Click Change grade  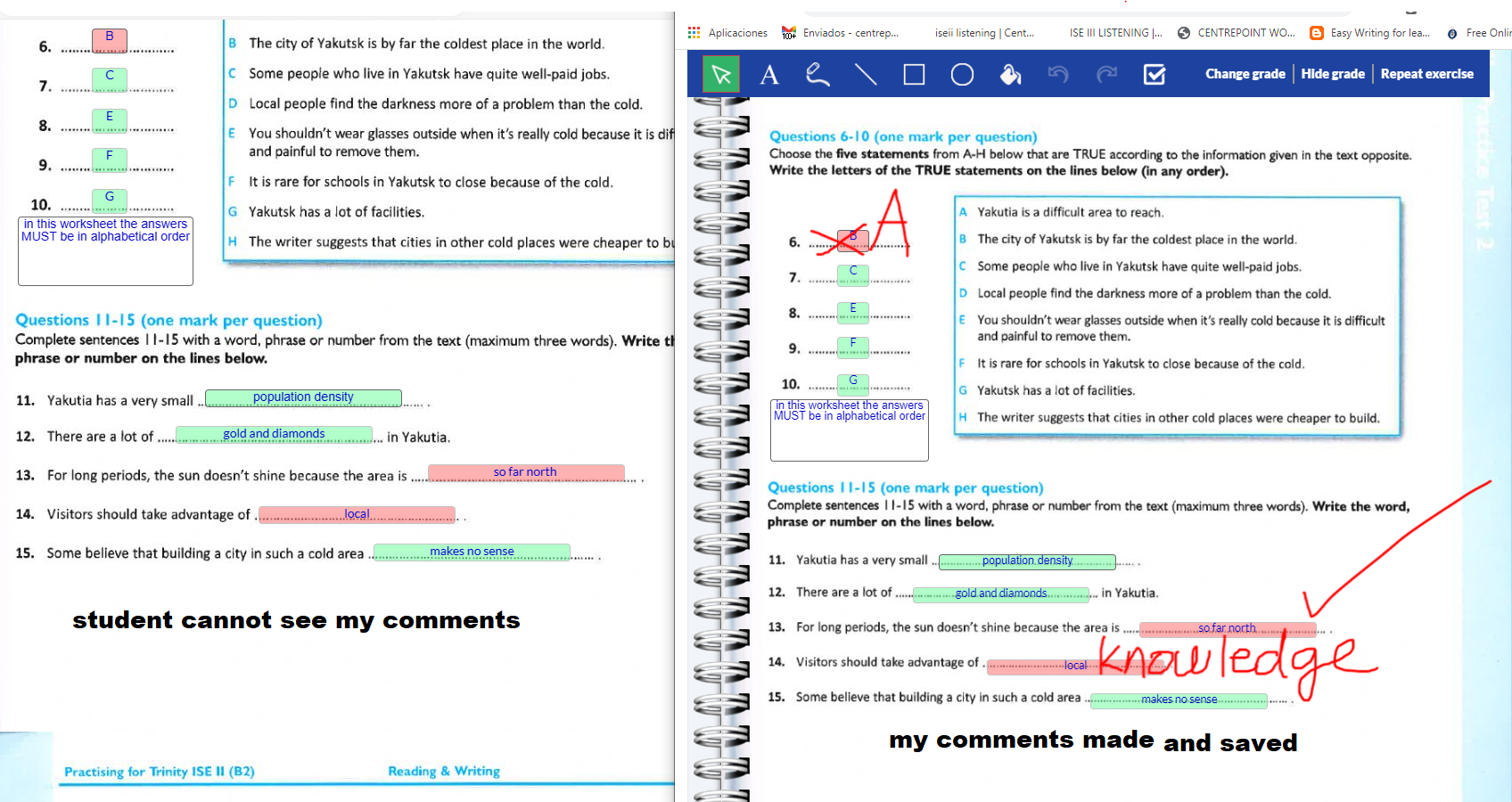pyautogui.click(x=1245, y=74)
